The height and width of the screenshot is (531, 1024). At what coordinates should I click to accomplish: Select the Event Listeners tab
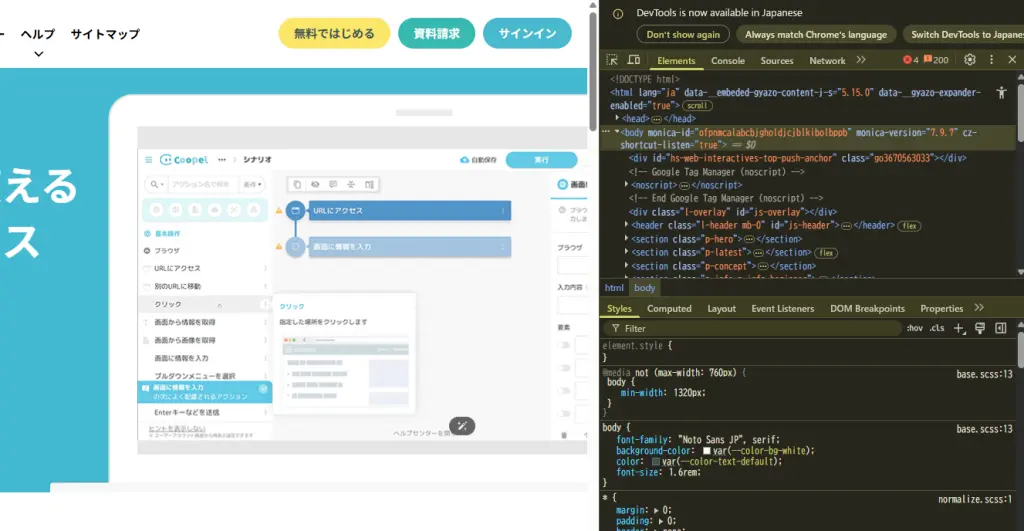point(782,308)
